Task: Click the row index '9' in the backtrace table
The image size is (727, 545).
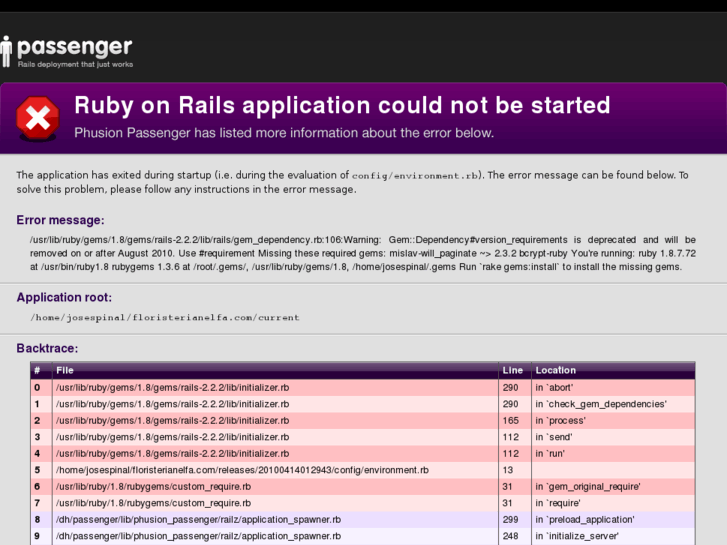Action: [37, 536]
